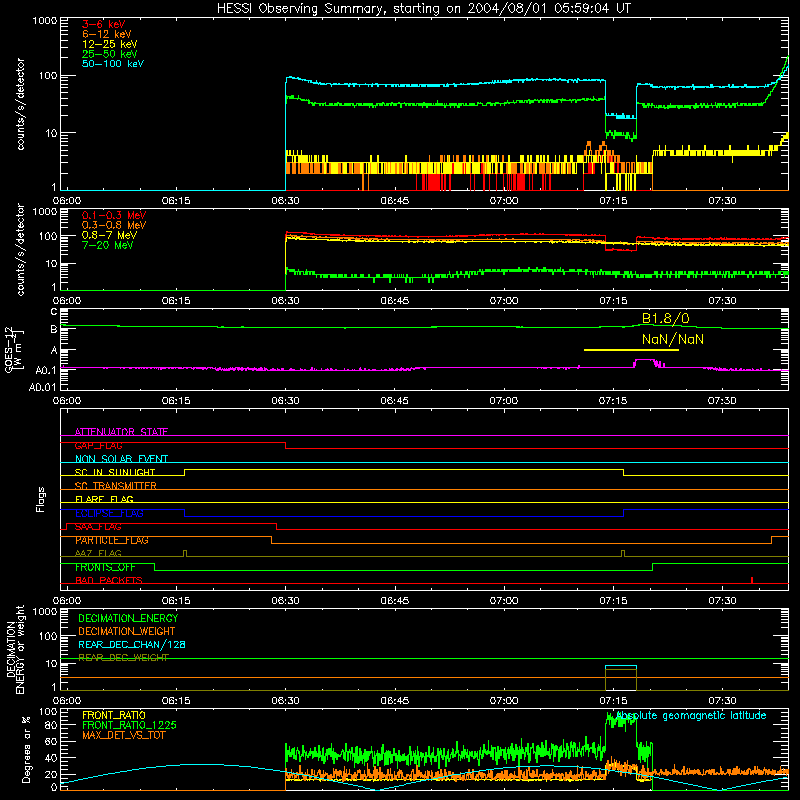
Task: Click the Flags y-axis title
Action: tap(41, 499)
